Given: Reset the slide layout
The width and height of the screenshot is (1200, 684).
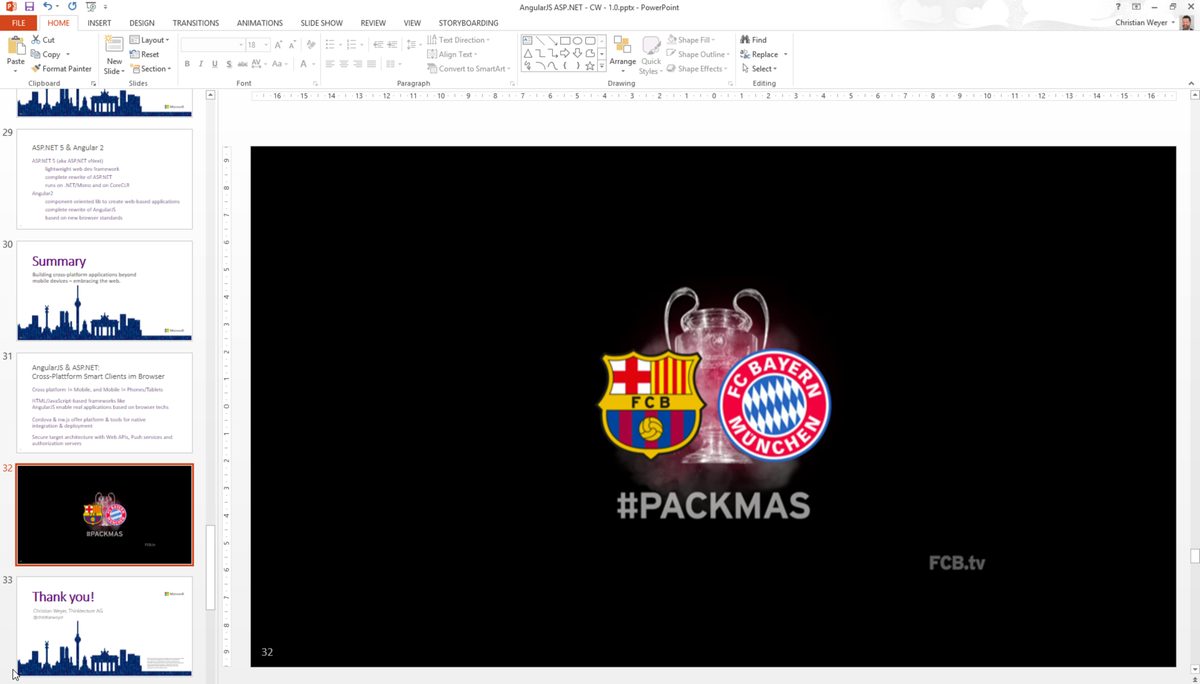Looking at the screenshot, I should 145,55.
